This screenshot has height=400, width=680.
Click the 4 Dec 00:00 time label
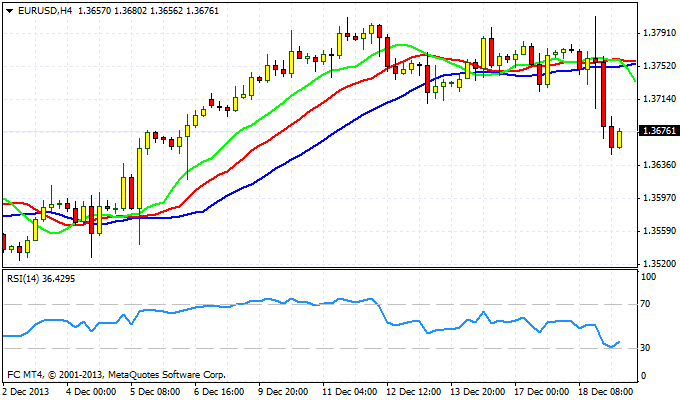click(91, 391)
